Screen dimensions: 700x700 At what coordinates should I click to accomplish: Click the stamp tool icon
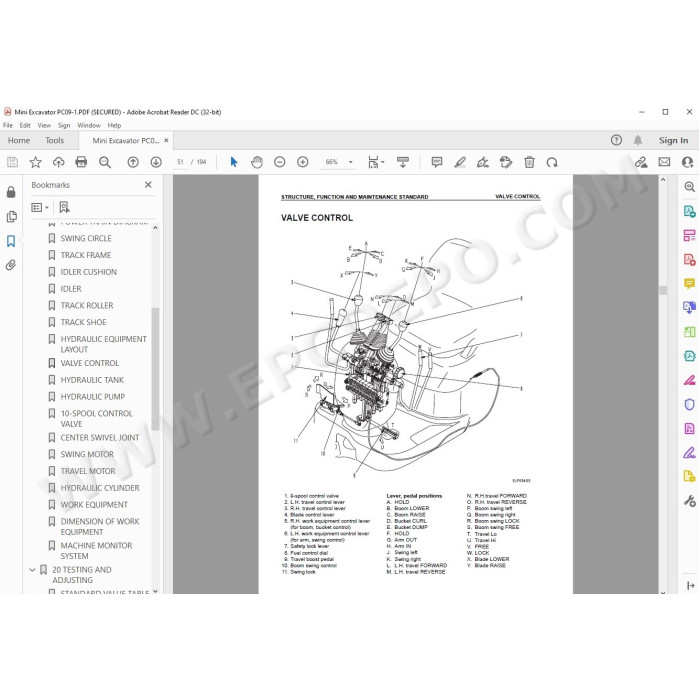[x=506, y=162]
